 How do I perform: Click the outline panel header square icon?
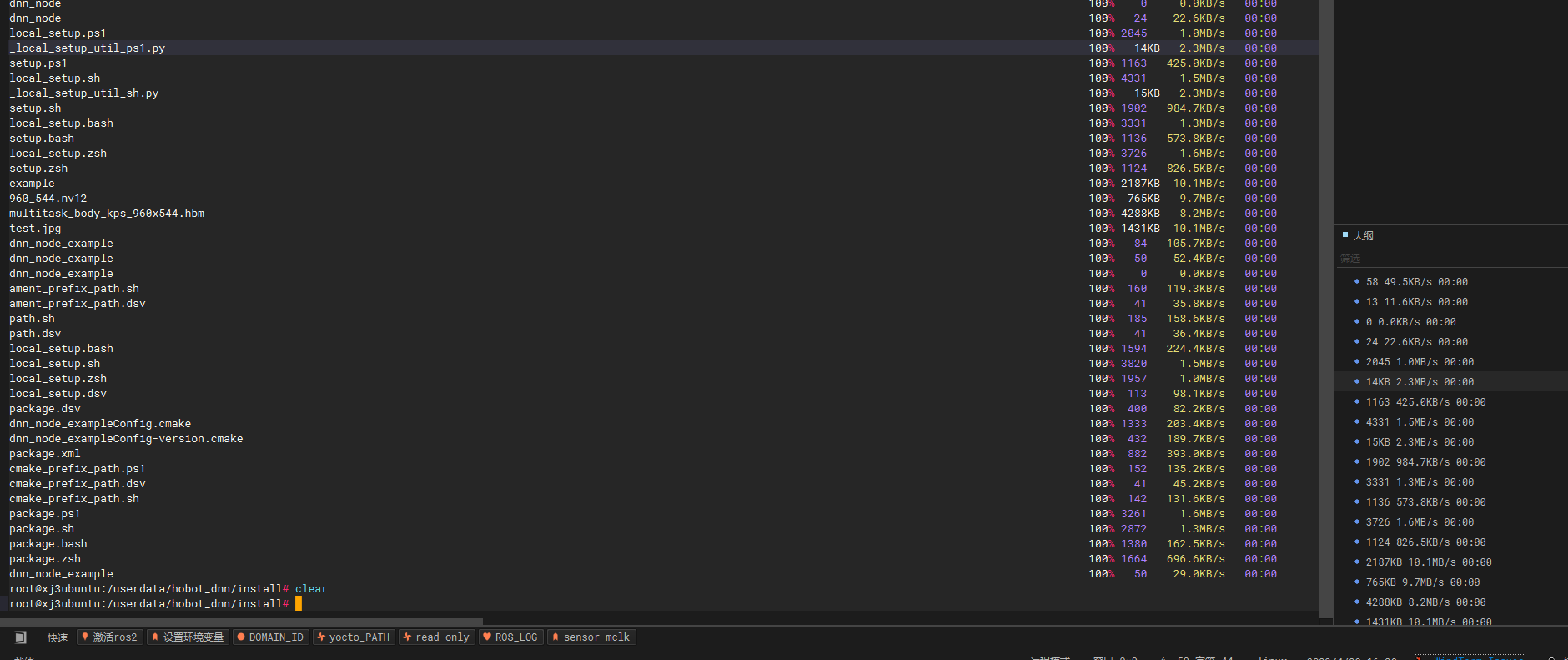(1345, 235)
